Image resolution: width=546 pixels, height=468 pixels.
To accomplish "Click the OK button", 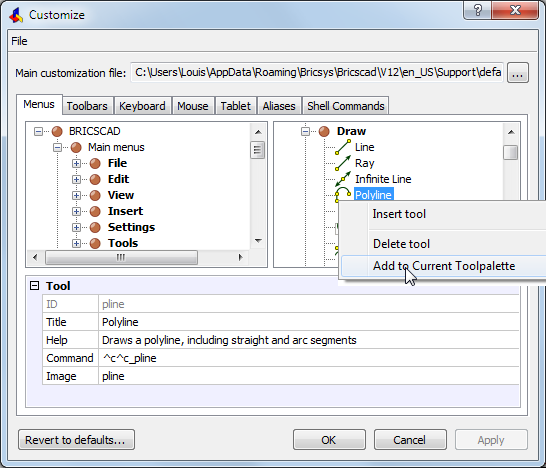I will pyautogui.click(x=329, y=440).
